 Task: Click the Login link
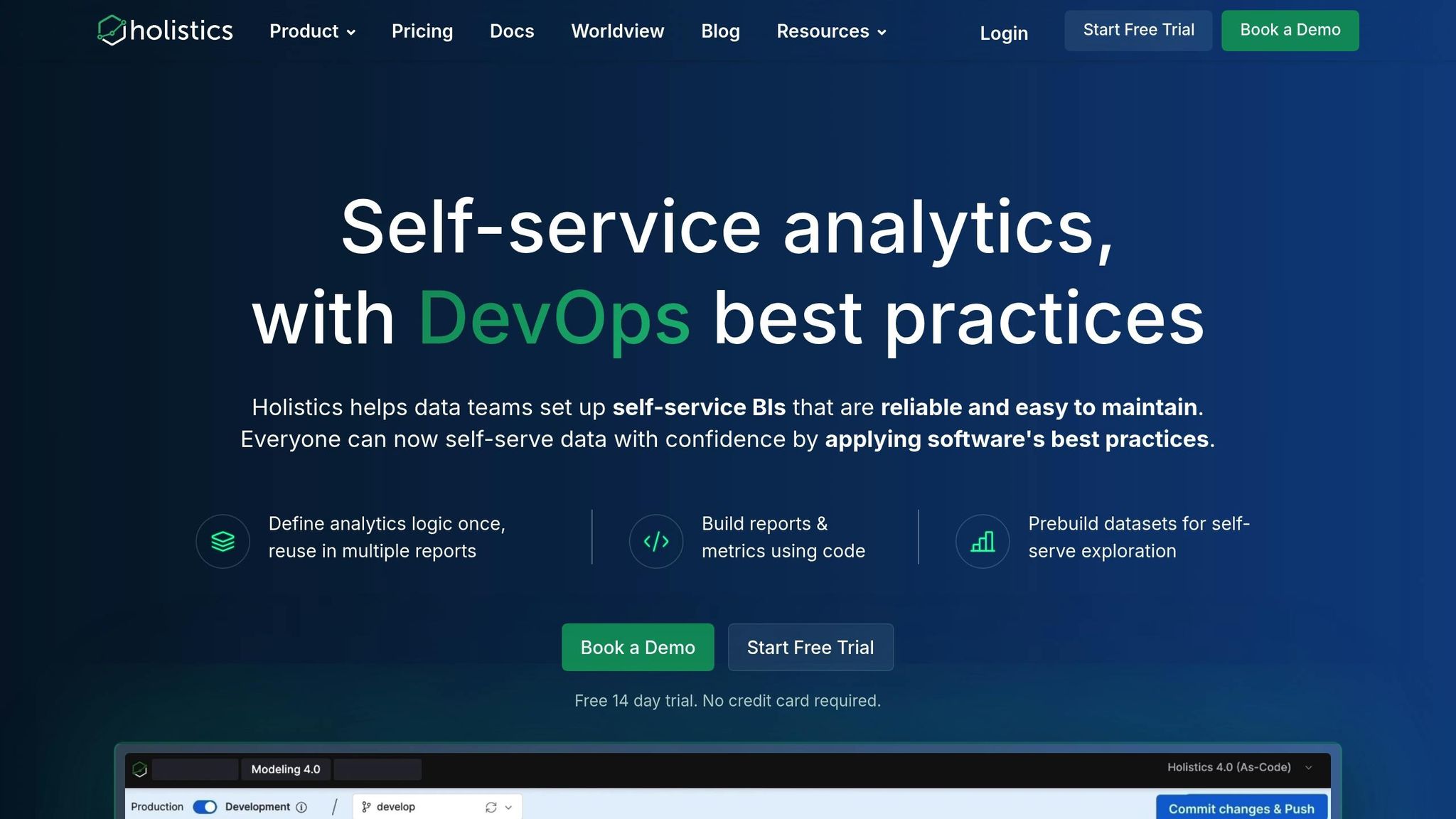pyautogui.click(x=1003, y=33)
